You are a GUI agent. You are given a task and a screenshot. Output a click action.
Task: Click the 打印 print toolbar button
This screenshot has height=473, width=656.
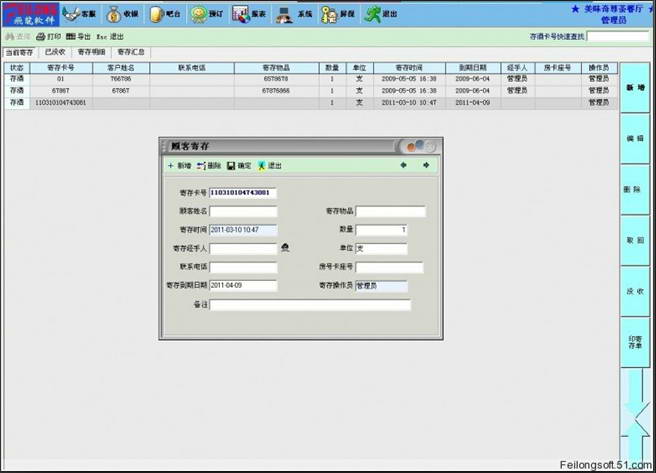tap(49, 37)
